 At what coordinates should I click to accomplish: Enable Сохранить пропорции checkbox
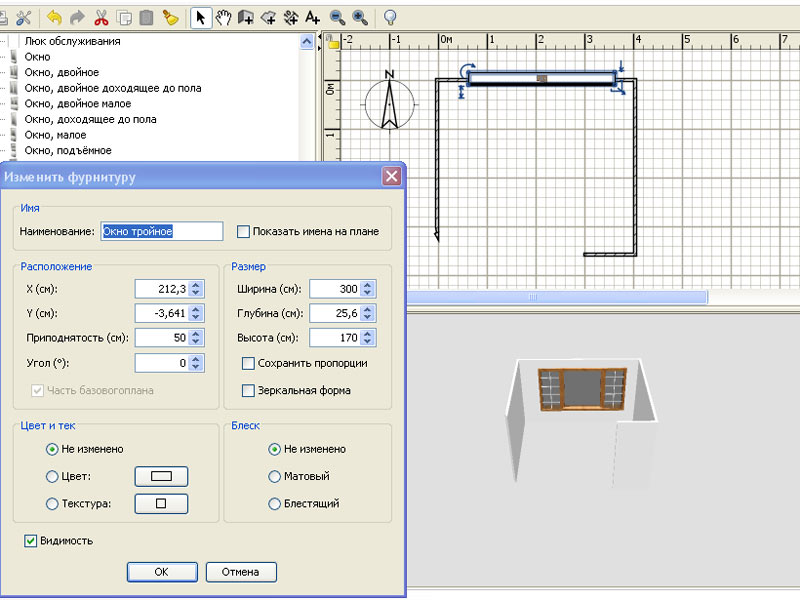(248, 363)
